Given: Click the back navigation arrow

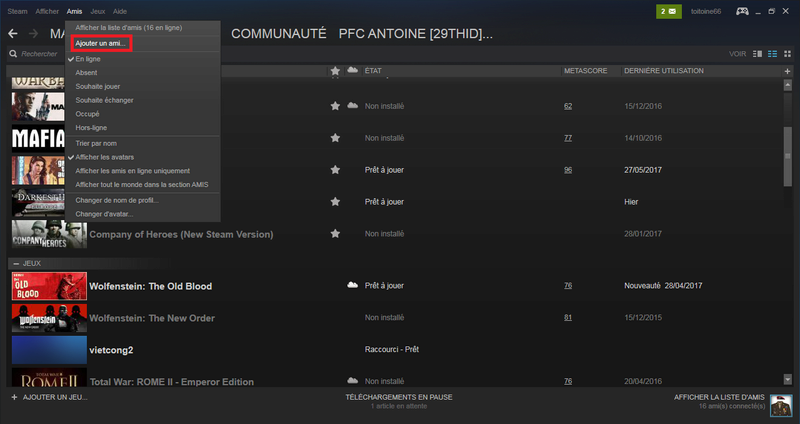Looking at the screenshot, I should click(13, 34).
